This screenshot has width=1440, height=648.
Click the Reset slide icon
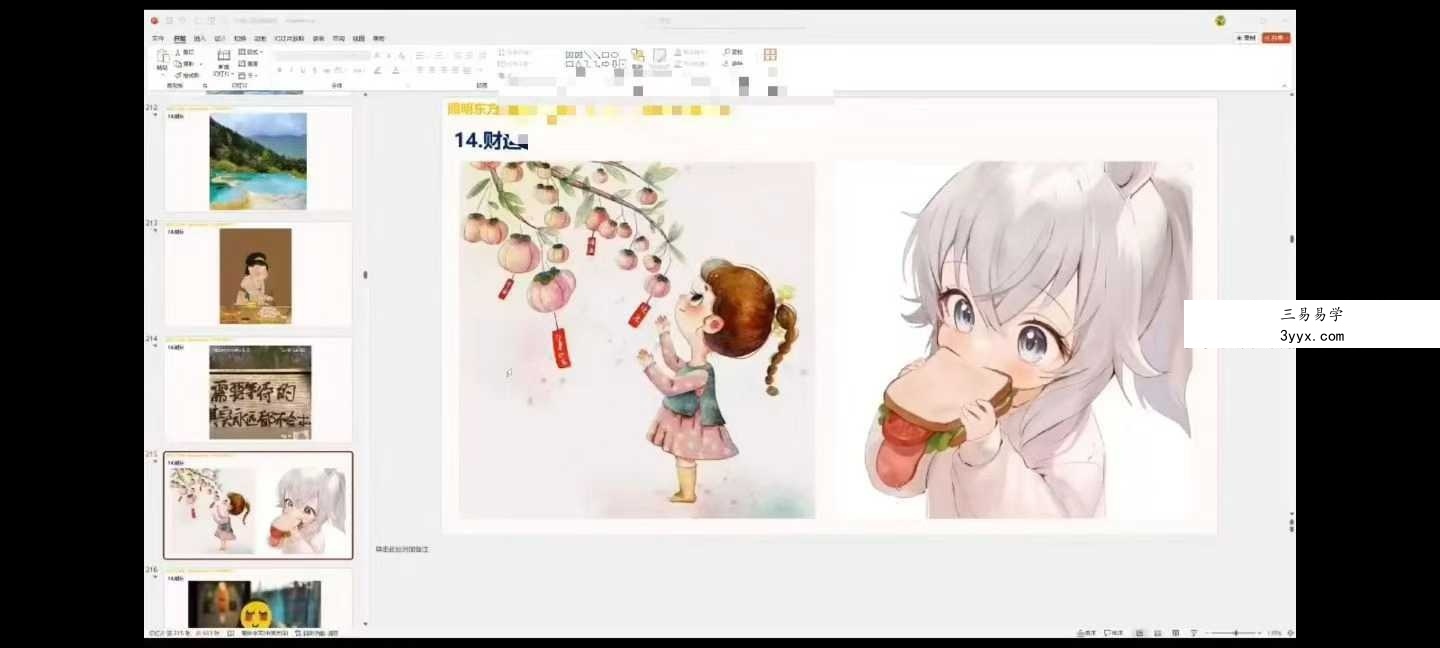(242, 64)
